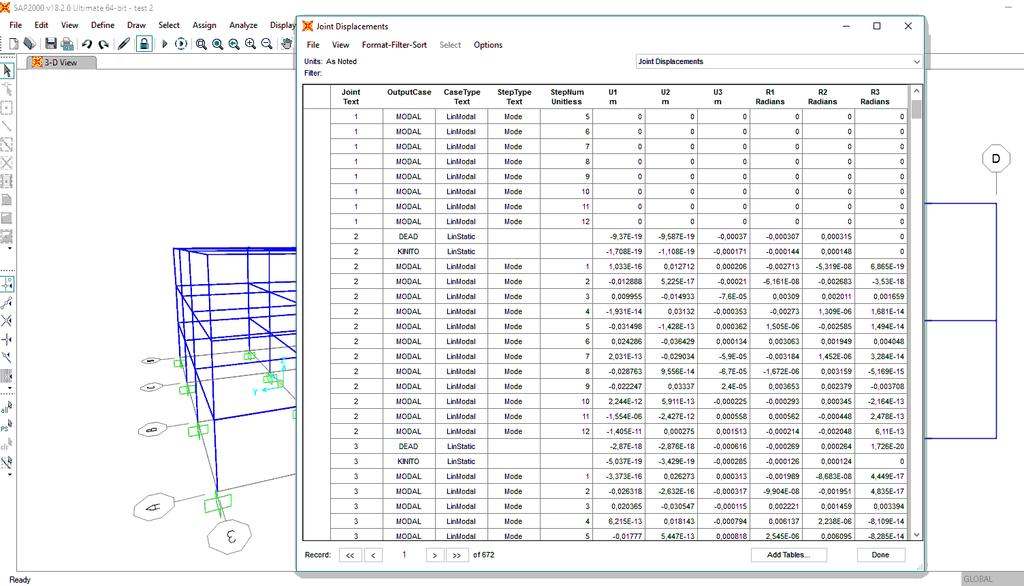Select the Draw Rectangular Area tool

7,218
